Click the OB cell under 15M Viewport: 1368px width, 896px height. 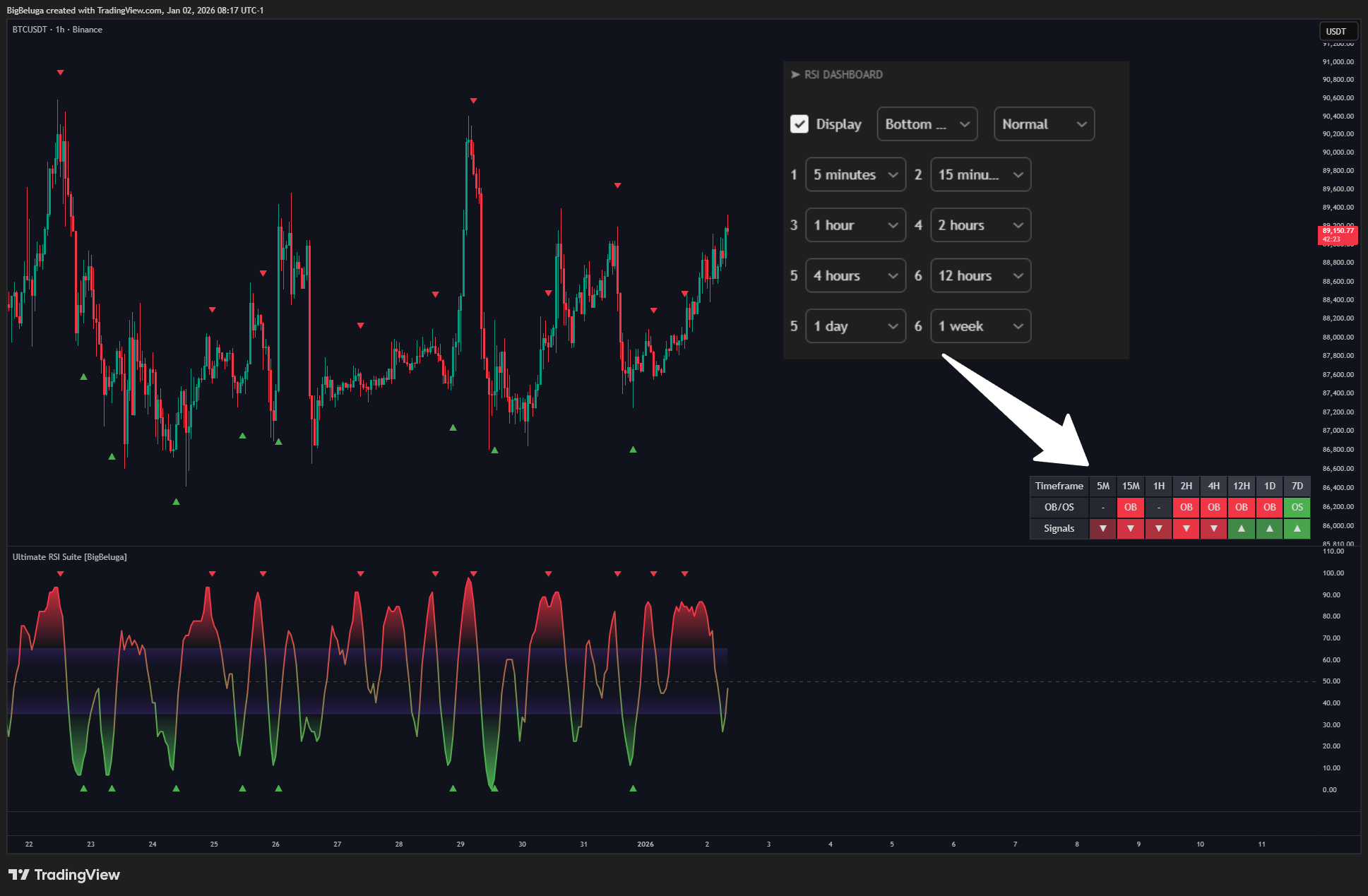(1131, 507)
